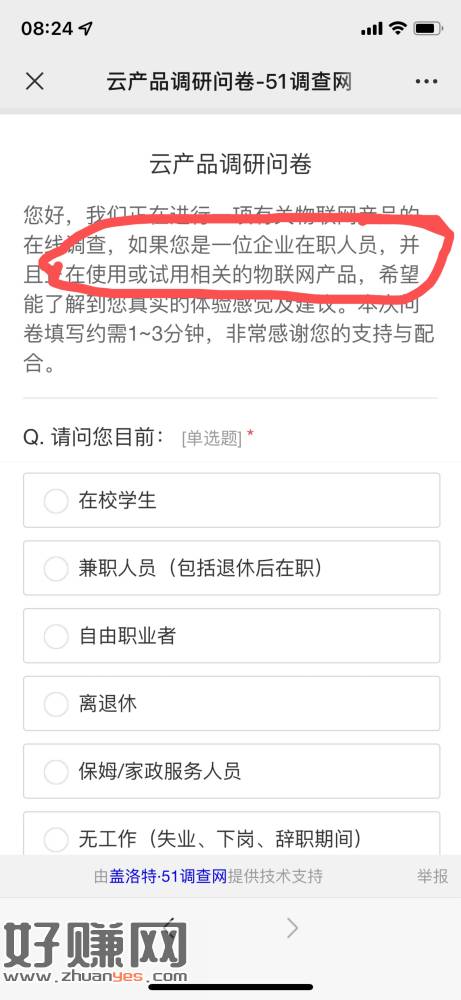The image size is (461, 1000).
Task: Tap the 08:24 clock in status bar
Action: 47,29
